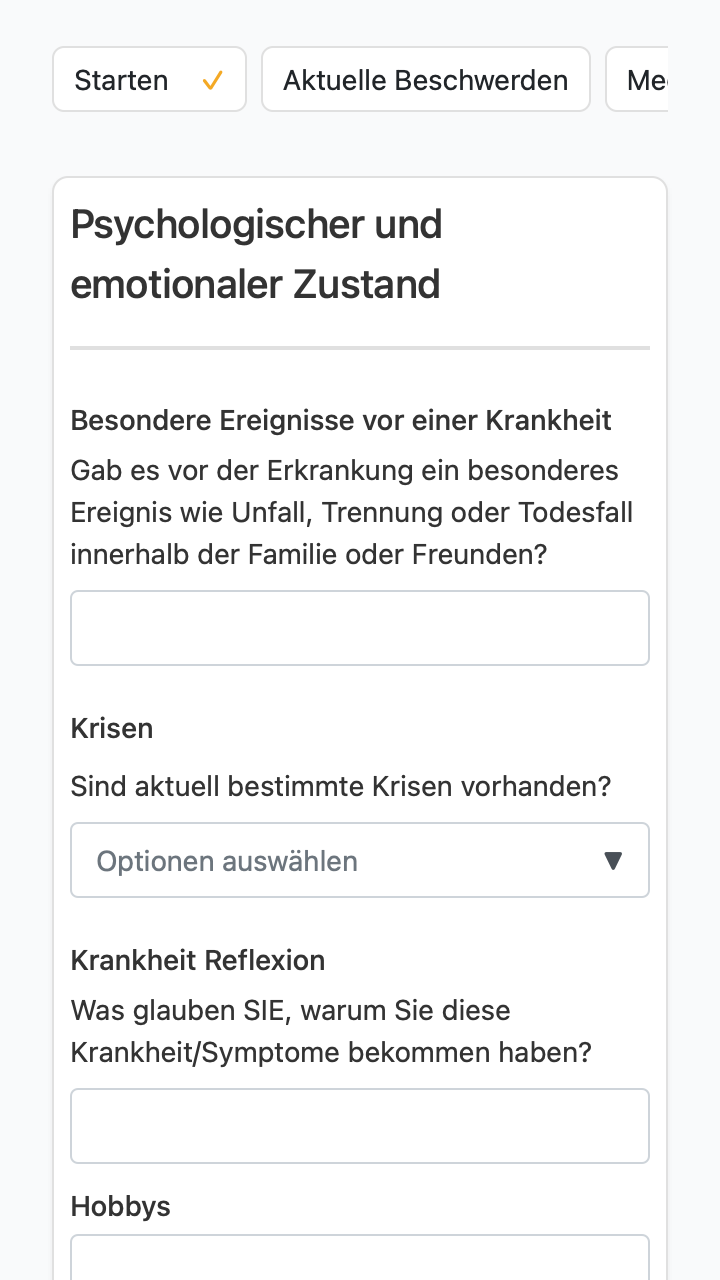Focus the Hobbys input box

click(x=360, y=1257)
